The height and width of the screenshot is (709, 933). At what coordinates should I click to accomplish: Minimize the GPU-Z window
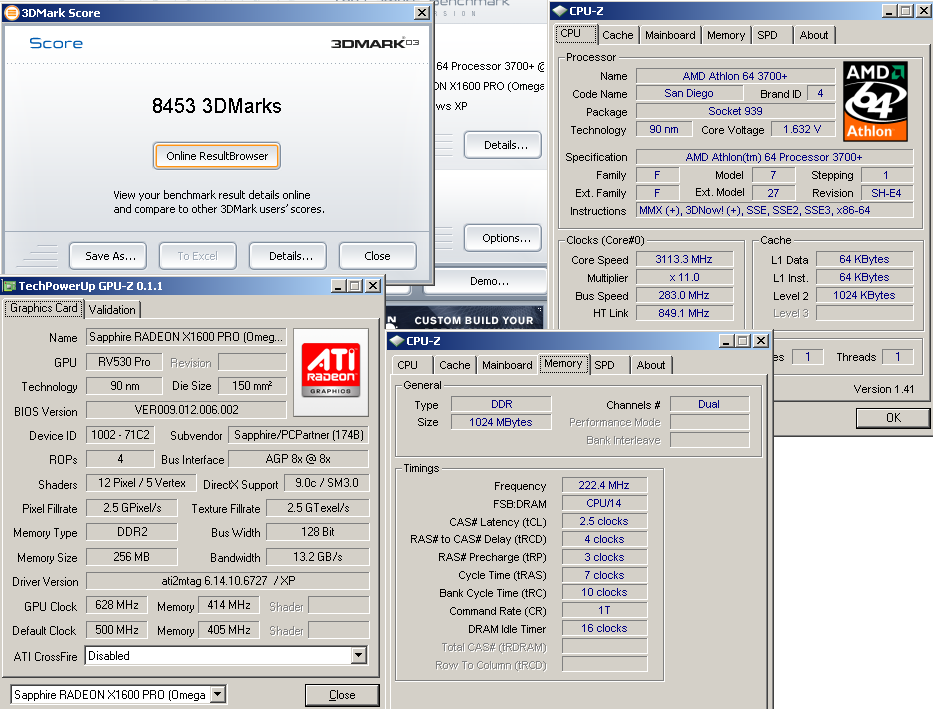click(x=339, y=286)
